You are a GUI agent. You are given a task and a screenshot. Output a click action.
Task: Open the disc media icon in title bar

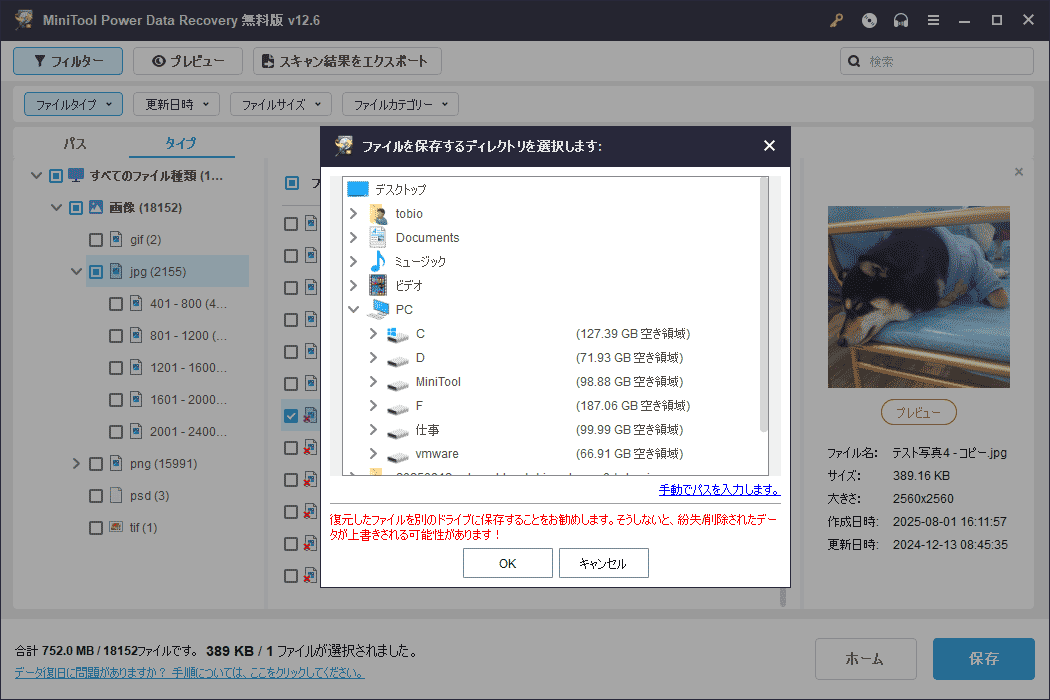pyautogui.click(x=869, y=20)
